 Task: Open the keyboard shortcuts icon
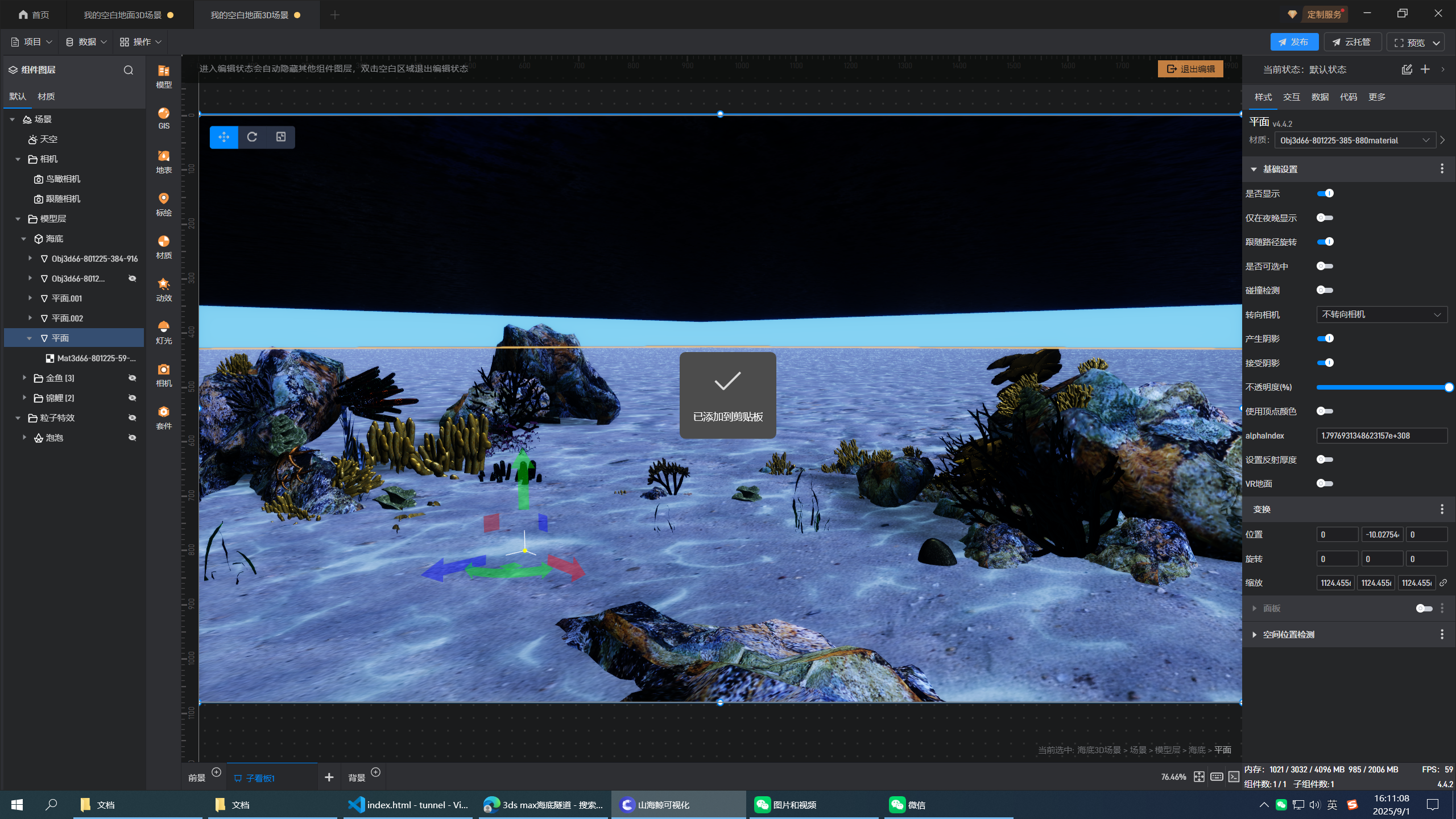coord(1217,776)
